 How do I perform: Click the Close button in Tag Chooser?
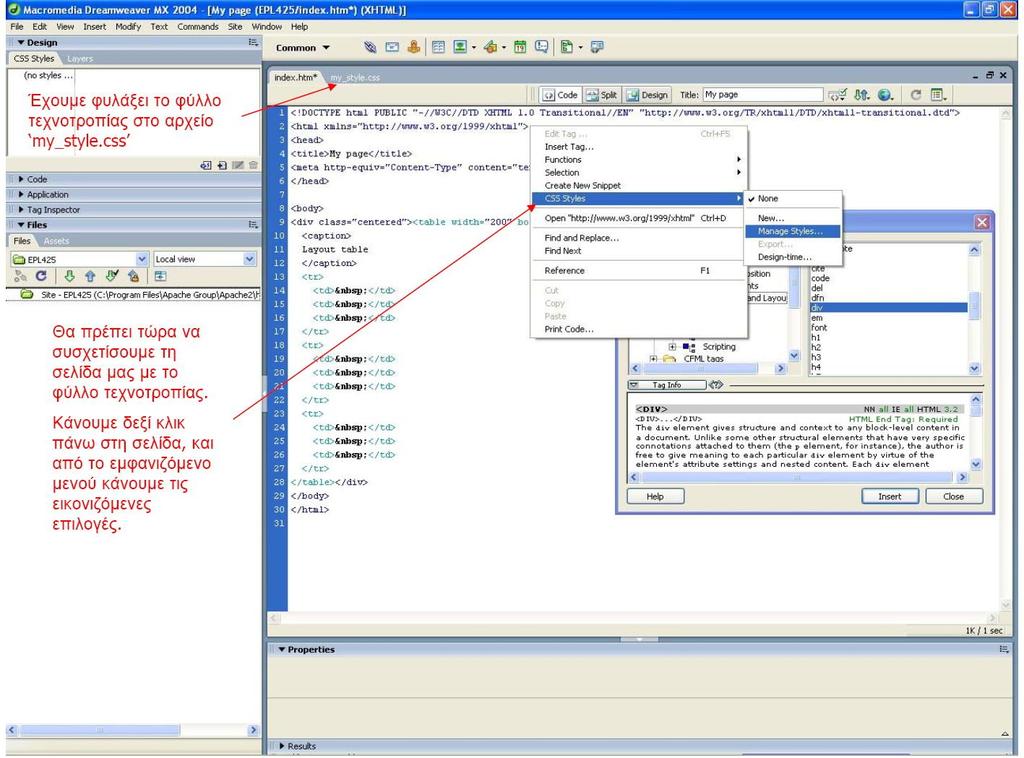953,496
